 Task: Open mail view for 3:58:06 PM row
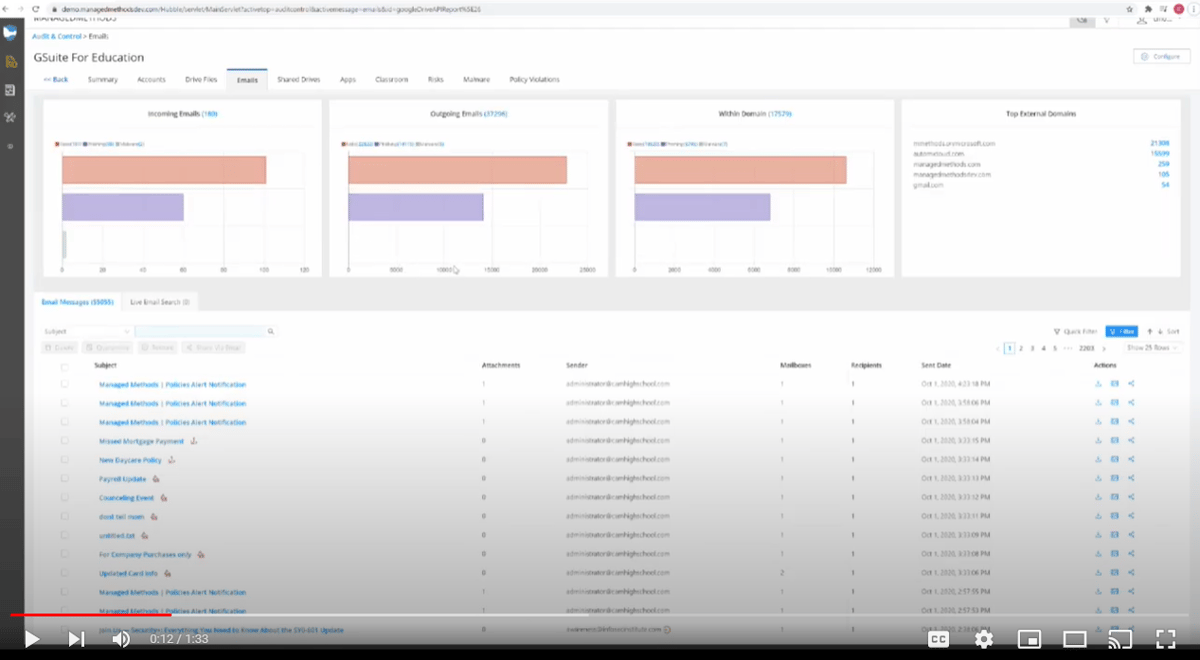coord(1115,403)
